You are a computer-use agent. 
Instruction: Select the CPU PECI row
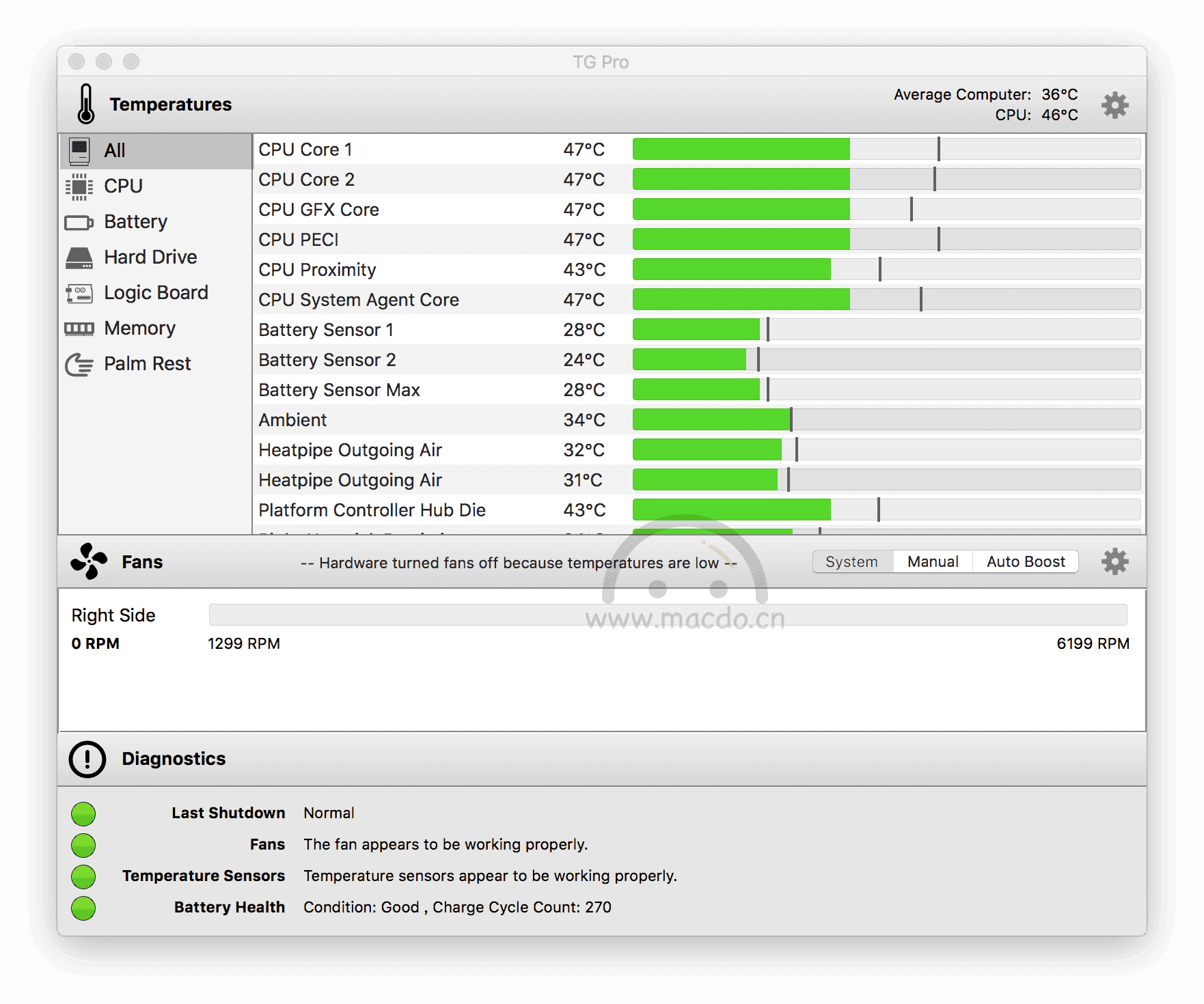[x=699, y=239]
